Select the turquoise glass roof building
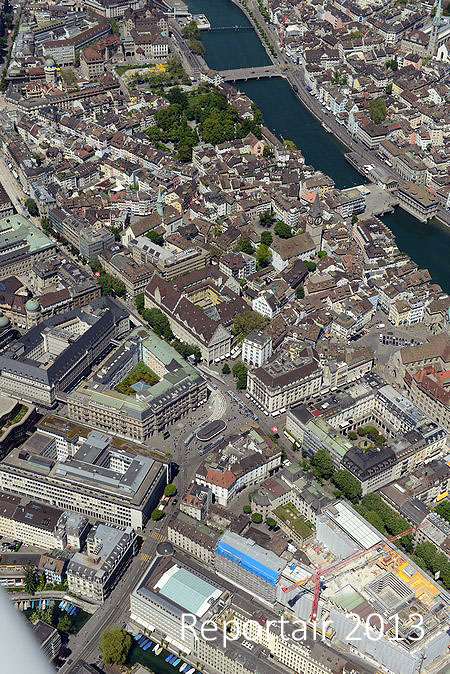Image resolution: width=450 pixels, height=674 pixels. click(x=188, y=590)
